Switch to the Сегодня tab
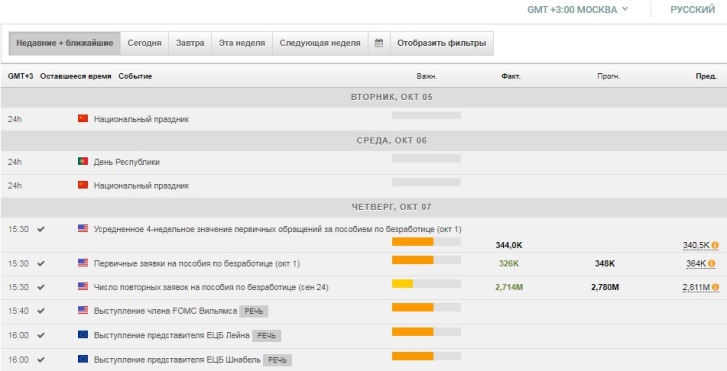 (144, 43)
